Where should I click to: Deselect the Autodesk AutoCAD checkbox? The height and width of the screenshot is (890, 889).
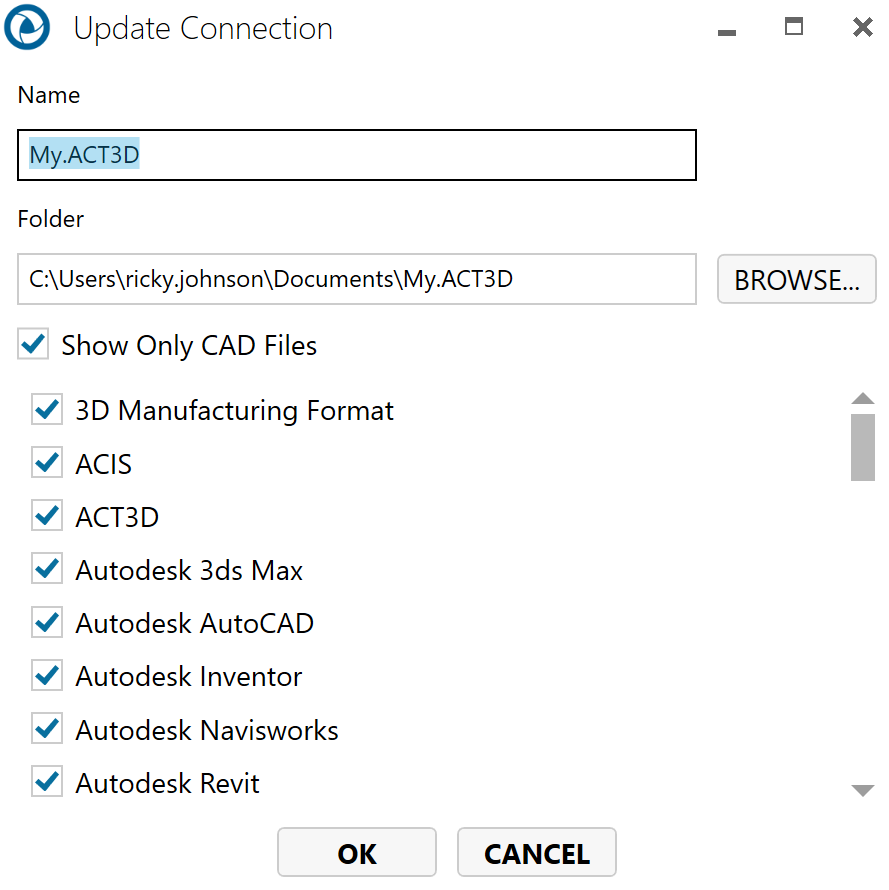point(47,623)
